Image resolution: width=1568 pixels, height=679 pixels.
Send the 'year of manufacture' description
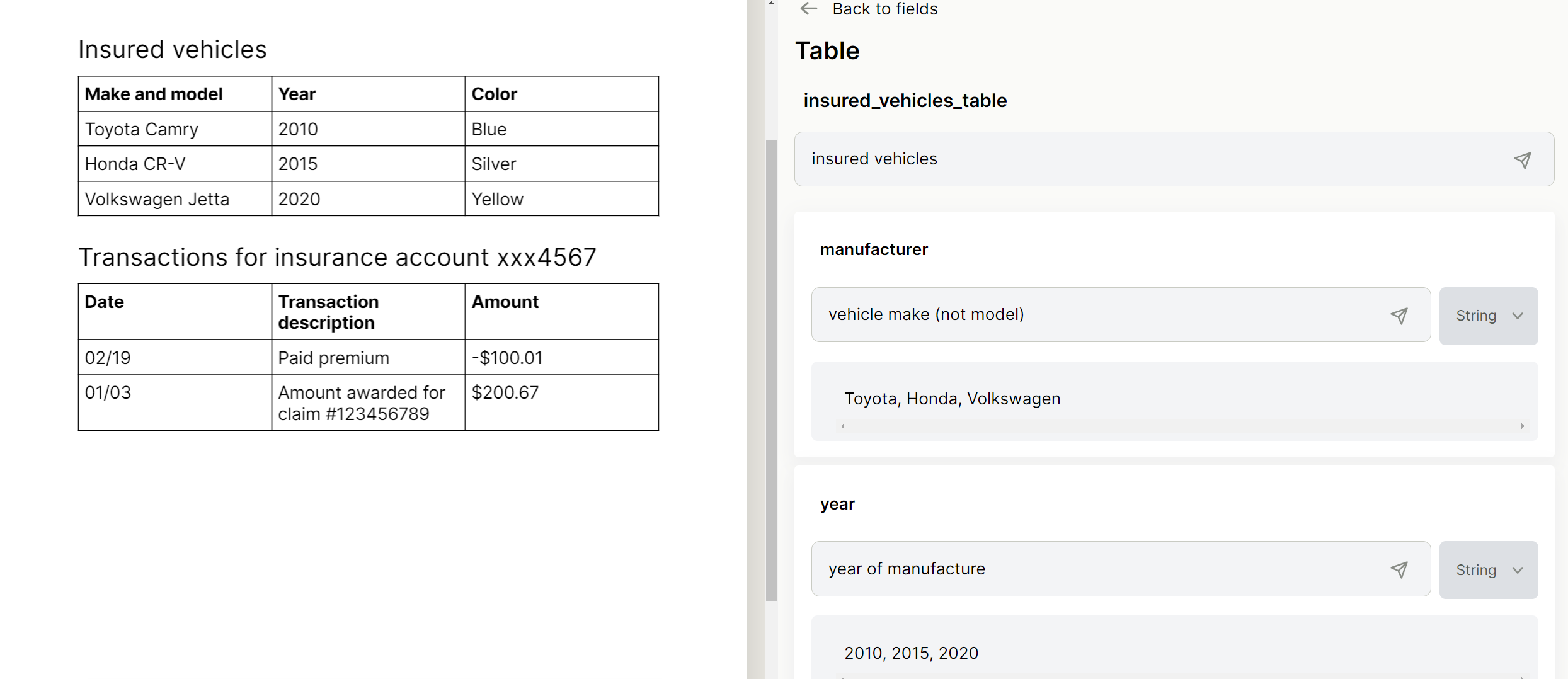coord(1399,570)
